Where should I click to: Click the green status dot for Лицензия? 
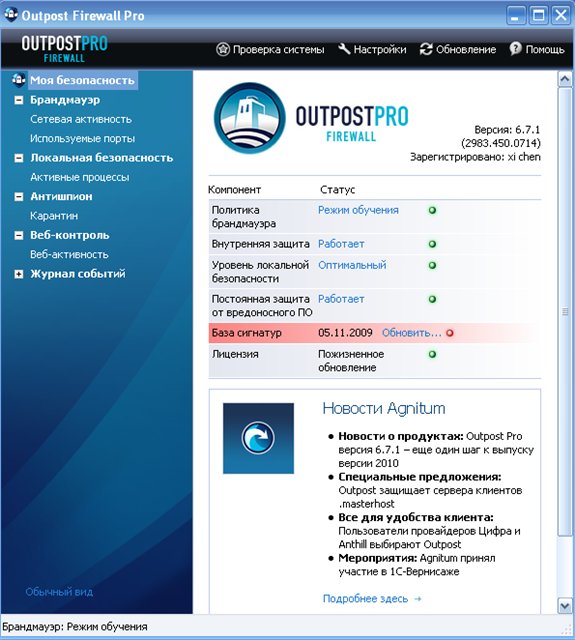point(433,354)
